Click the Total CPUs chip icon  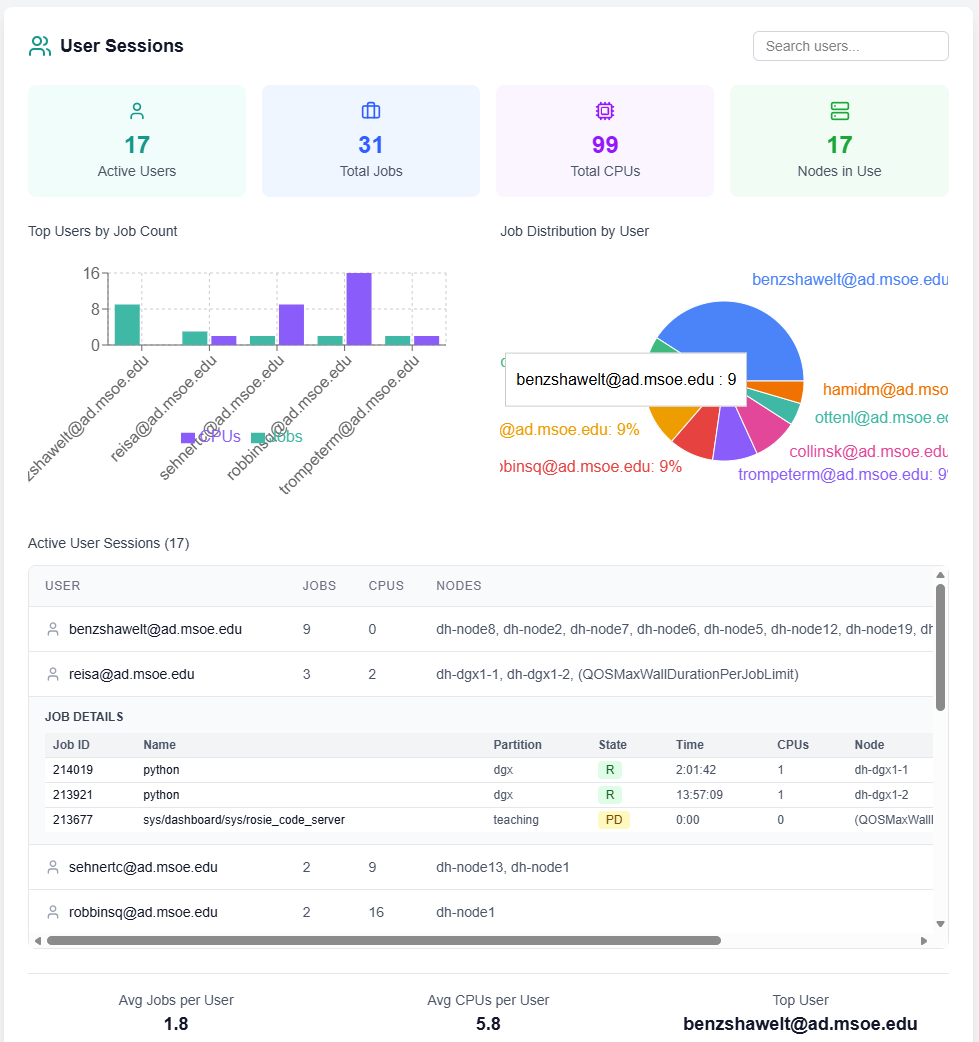(x=605, y=111)
